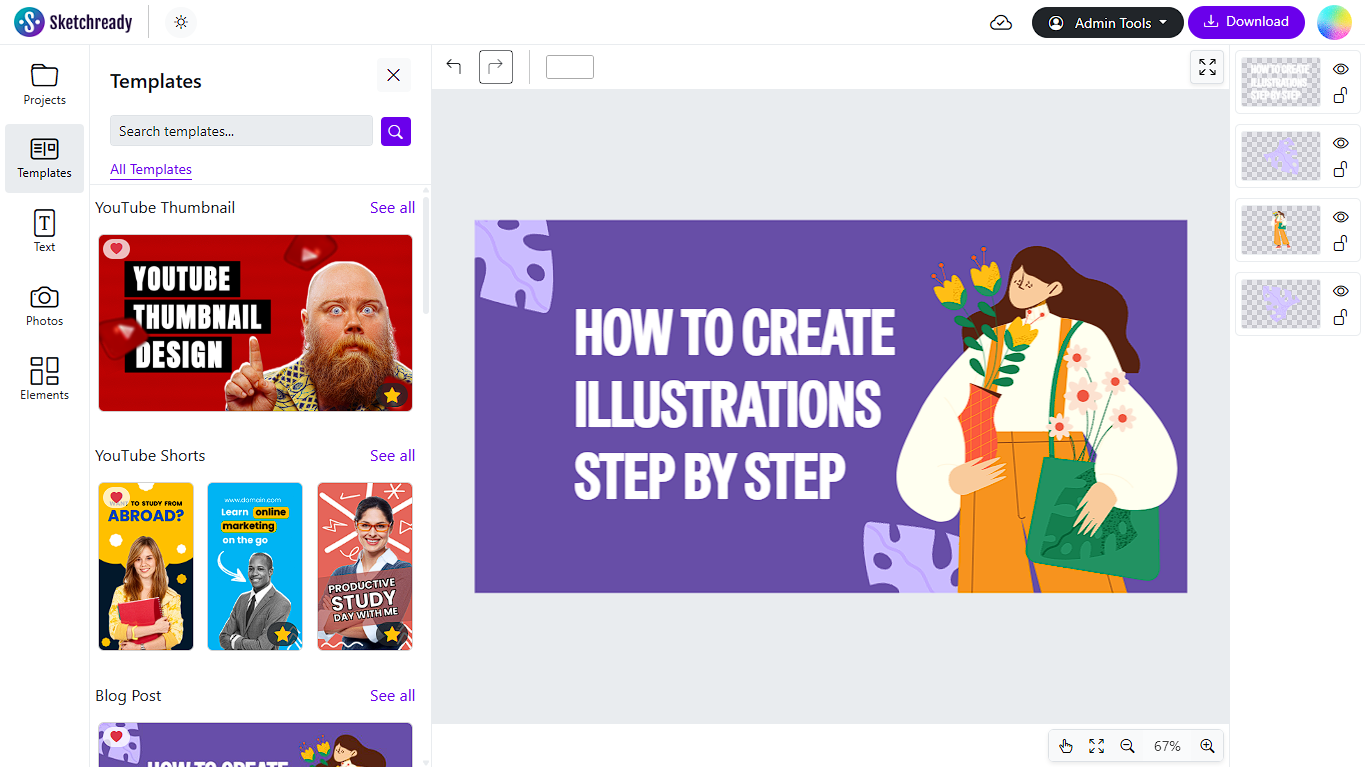Click the Download button
This screenshot has height=767, width=1365.
[x=1246, y=22]
